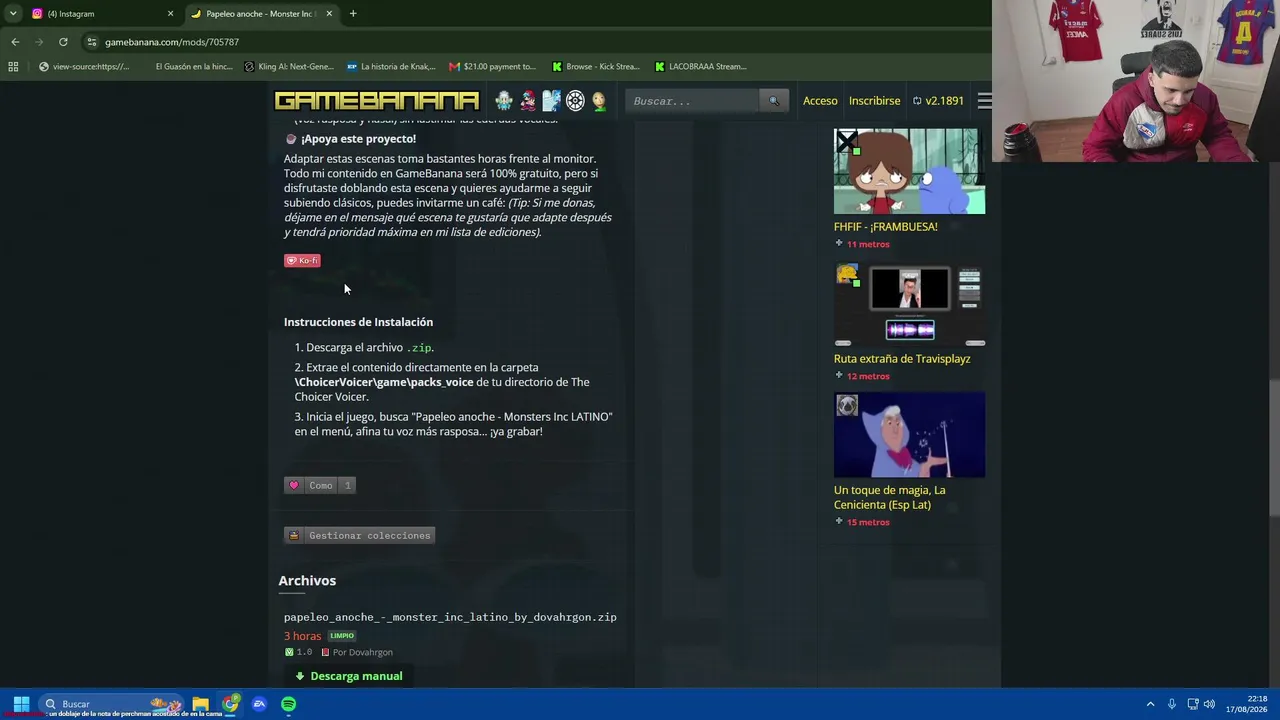Open Ruta extraña de Travisplayz link
The height and width of the screenshot is (720, 1280).
(902, 359)
